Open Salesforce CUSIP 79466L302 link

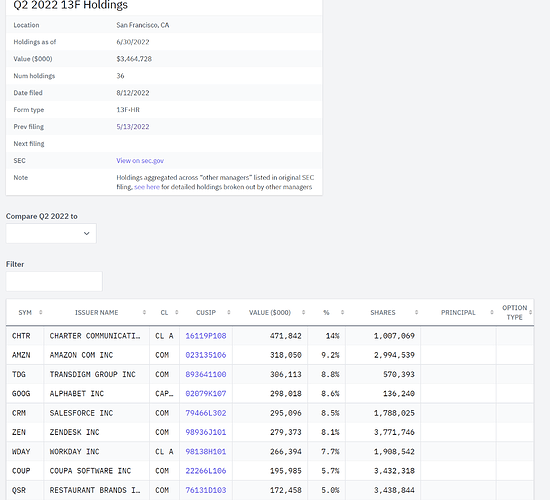click(206, 413)
